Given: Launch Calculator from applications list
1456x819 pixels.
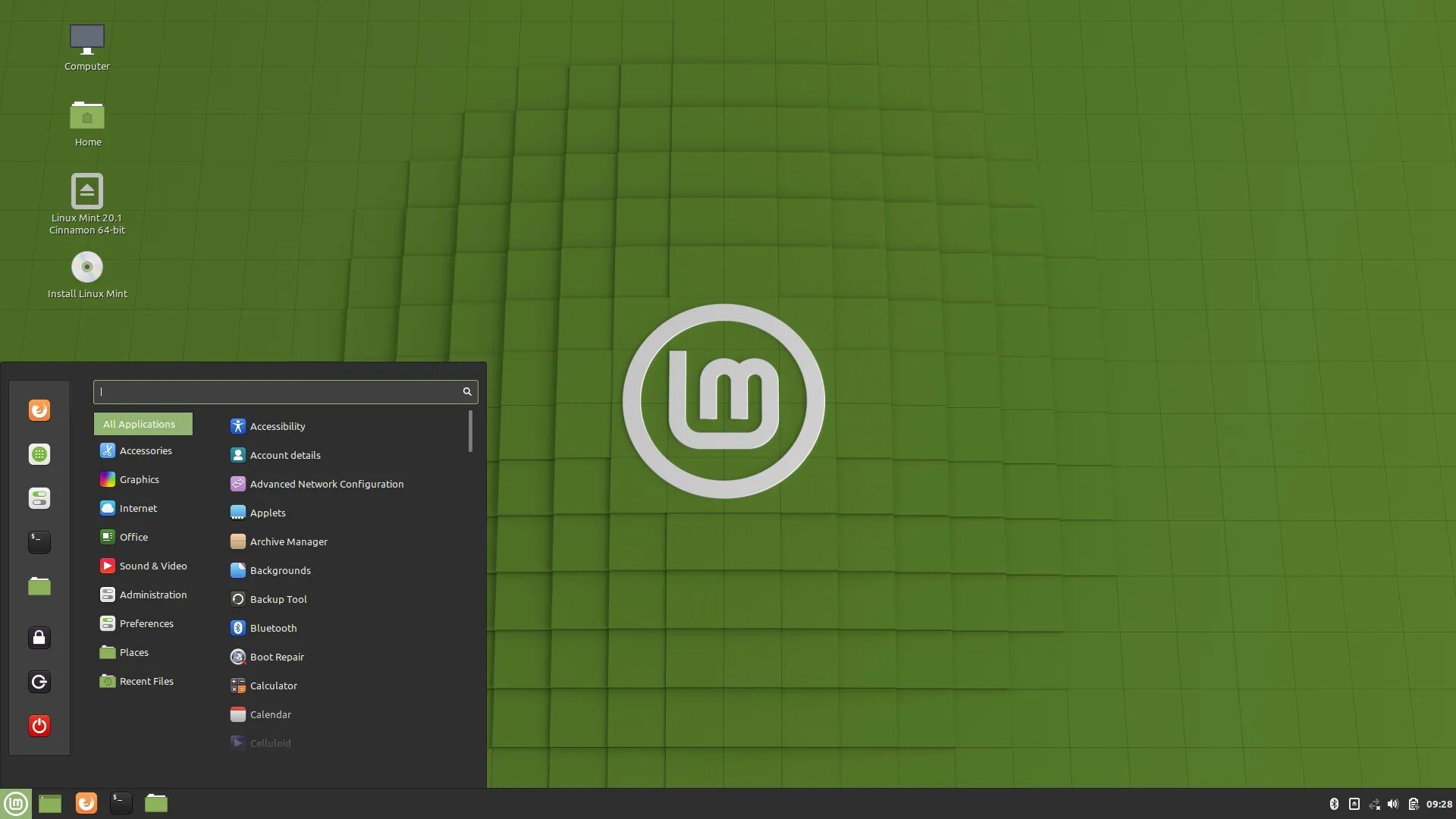Looking at the screenshot, I should point(273,686).
